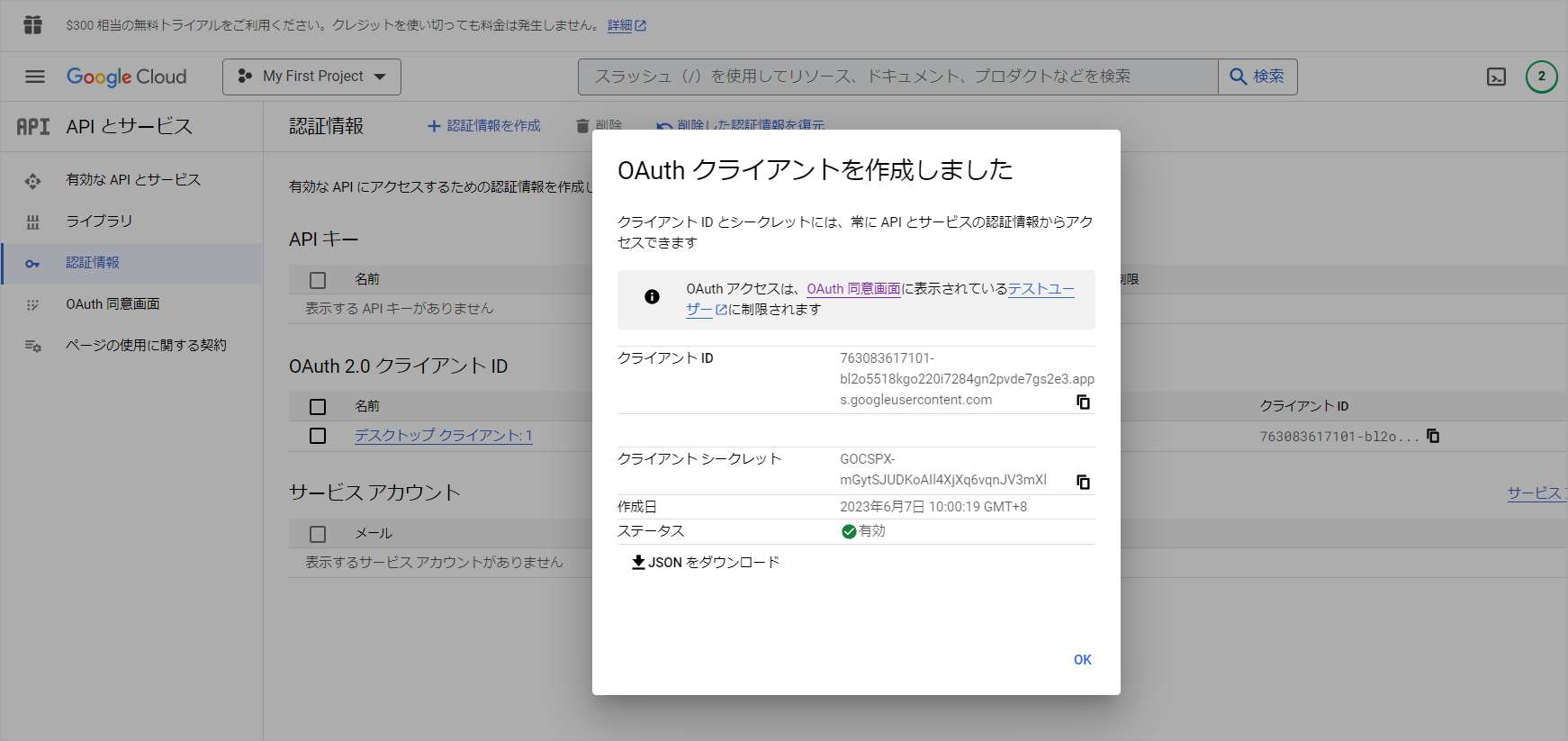Click the free trial gift icon
Viewport: 1568px width, 741px height.
(x=32, y=25)
